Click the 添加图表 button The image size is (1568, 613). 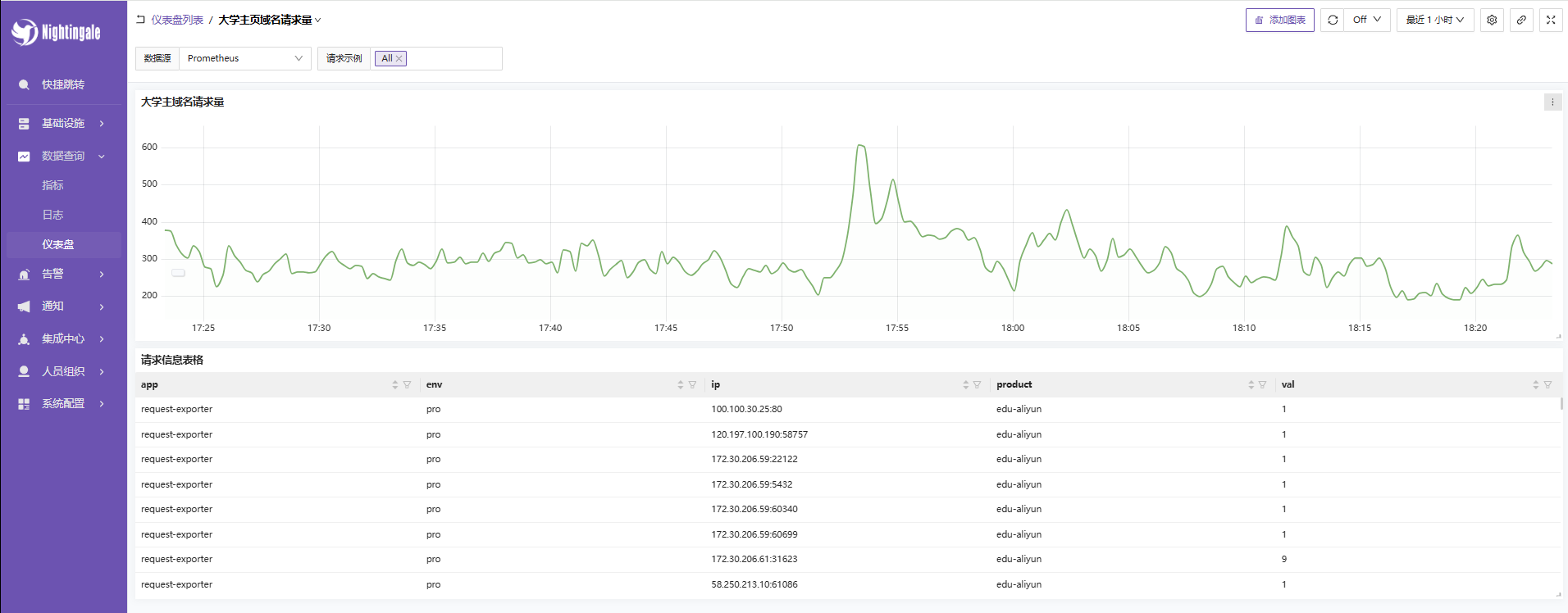click(x=1279, y=20)
